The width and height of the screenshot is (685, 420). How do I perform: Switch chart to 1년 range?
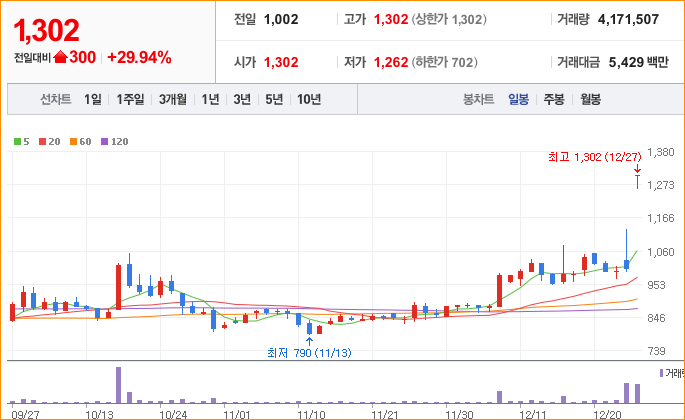[x=210, y=99]
